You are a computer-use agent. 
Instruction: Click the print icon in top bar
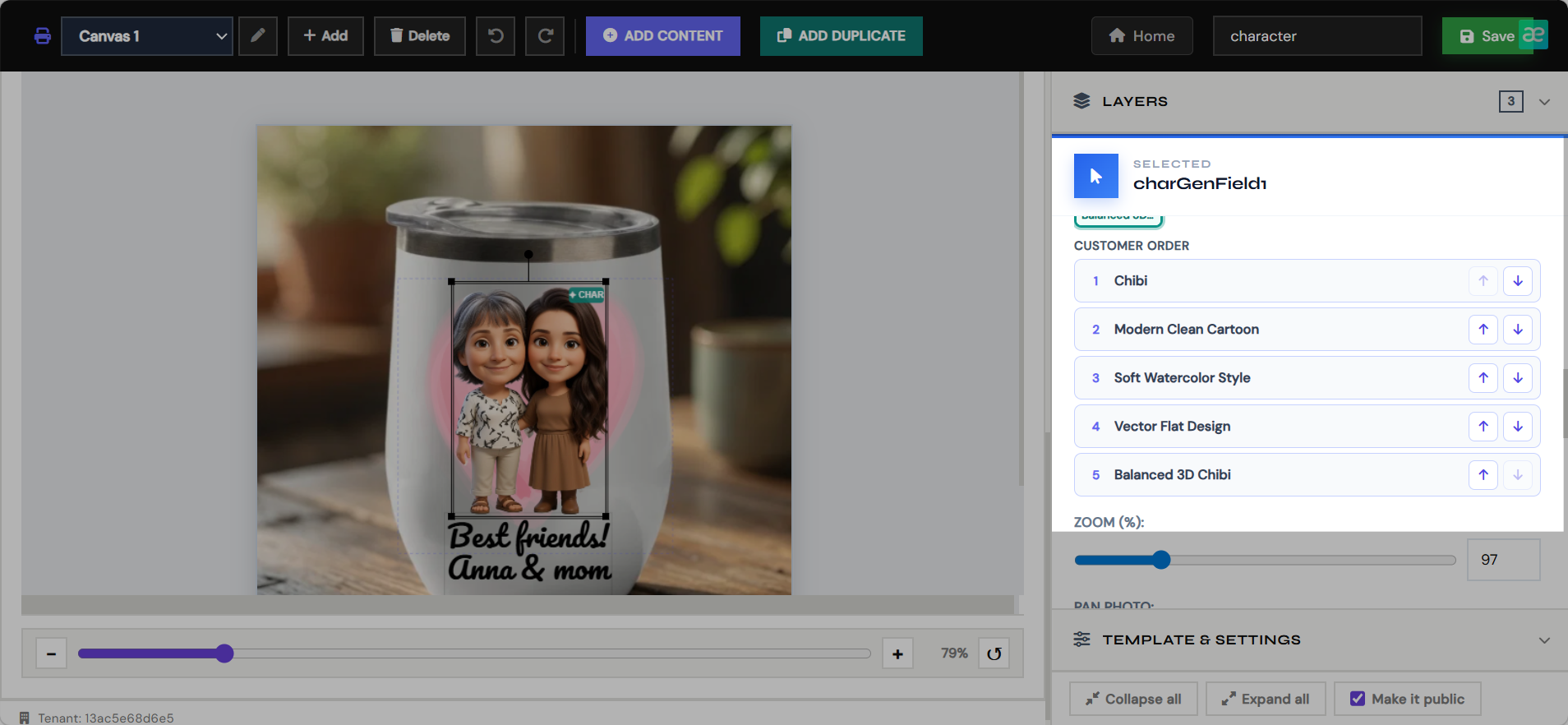[x=43, y=36]
